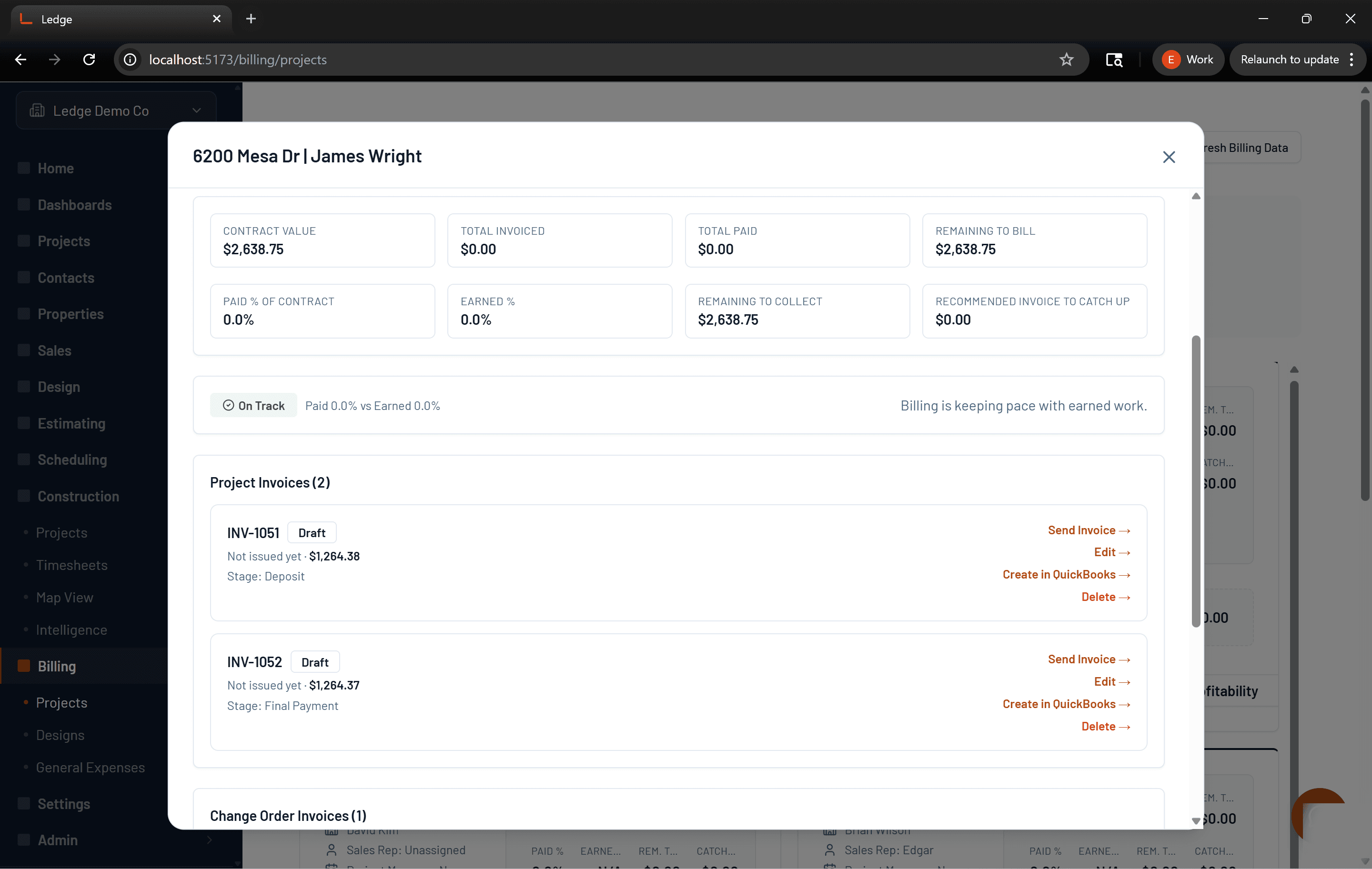
Task: Click the Project Invoices (2) heading
Action: pyautogui.click(x=270, y=482)
